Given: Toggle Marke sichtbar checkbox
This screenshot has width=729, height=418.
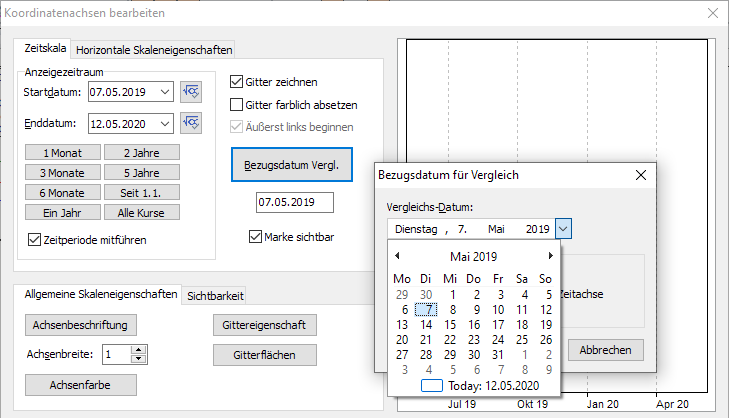Looking at the screenshot, I should [255, 237].
